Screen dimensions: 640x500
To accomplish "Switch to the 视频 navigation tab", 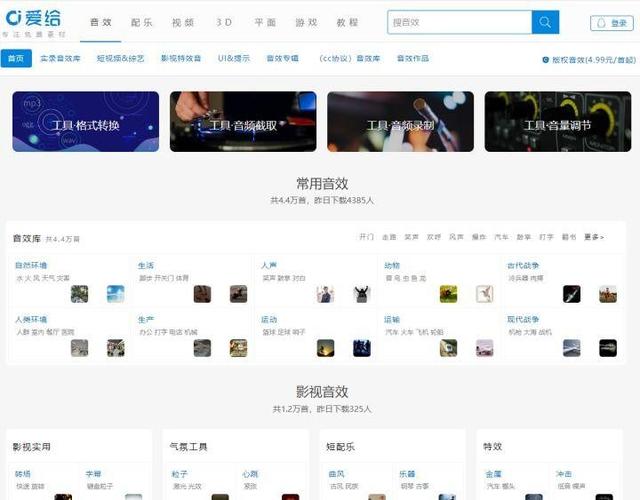I will tap(183, 22).
